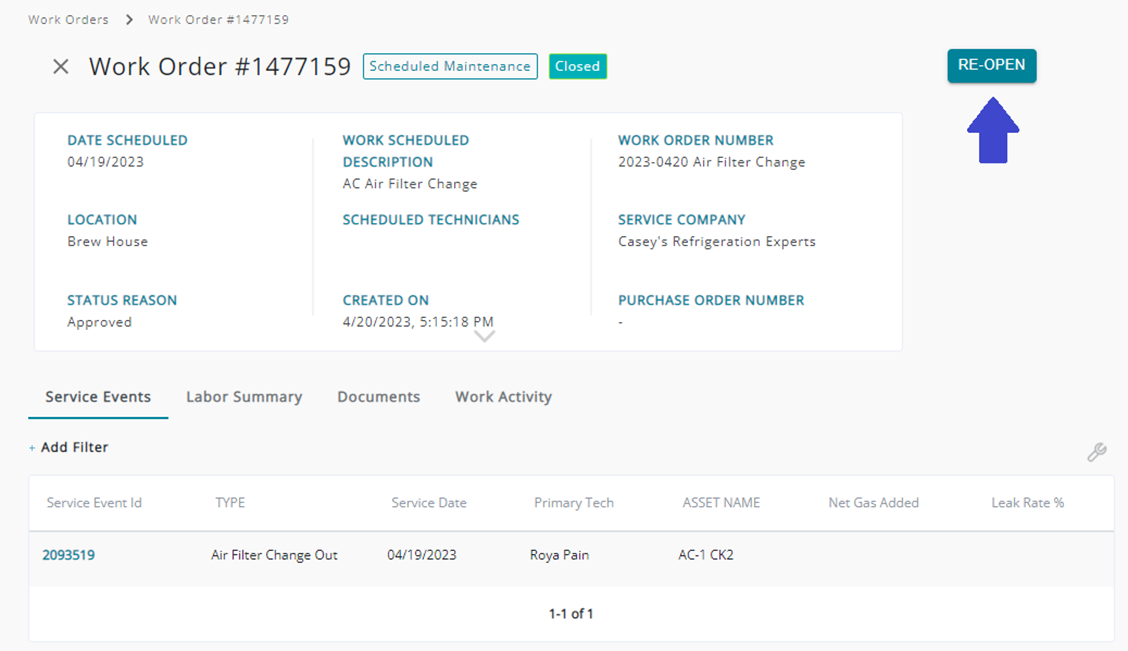Open service event 2093519
This screenshot has width=1128, height=651.
[68, 555]
